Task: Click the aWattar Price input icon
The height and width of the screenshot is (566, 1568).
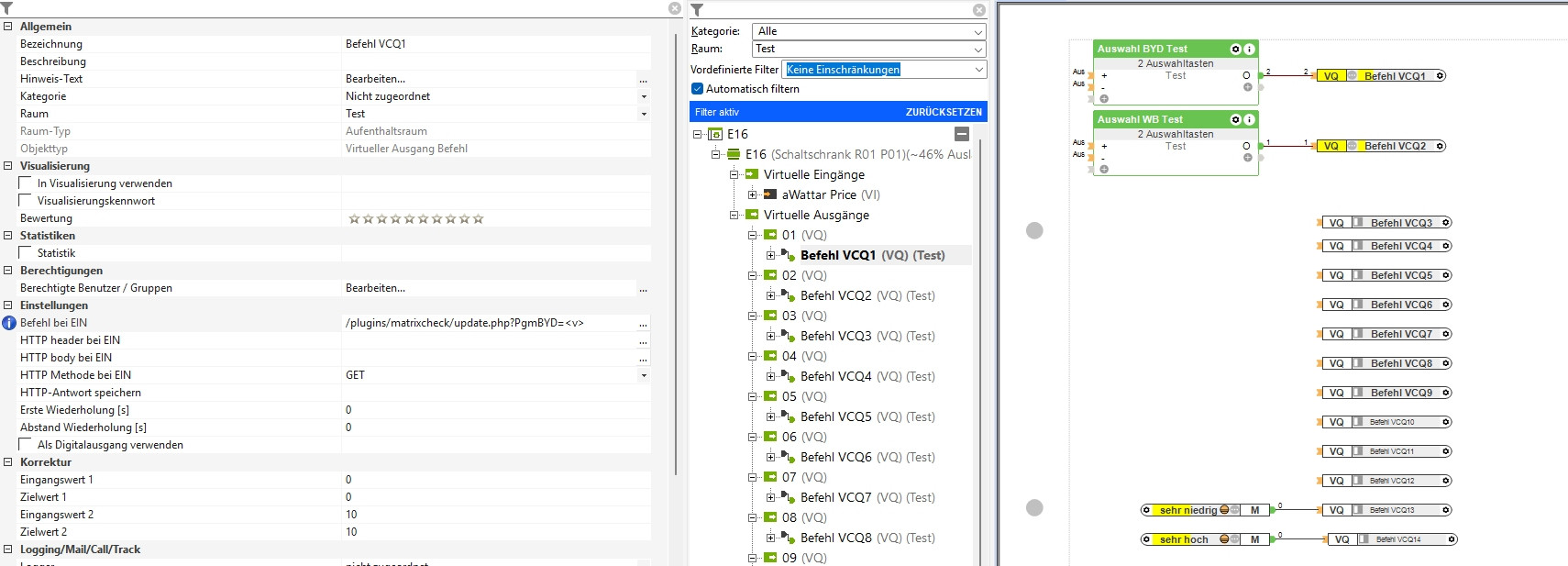Action: [x=770, y=194]
